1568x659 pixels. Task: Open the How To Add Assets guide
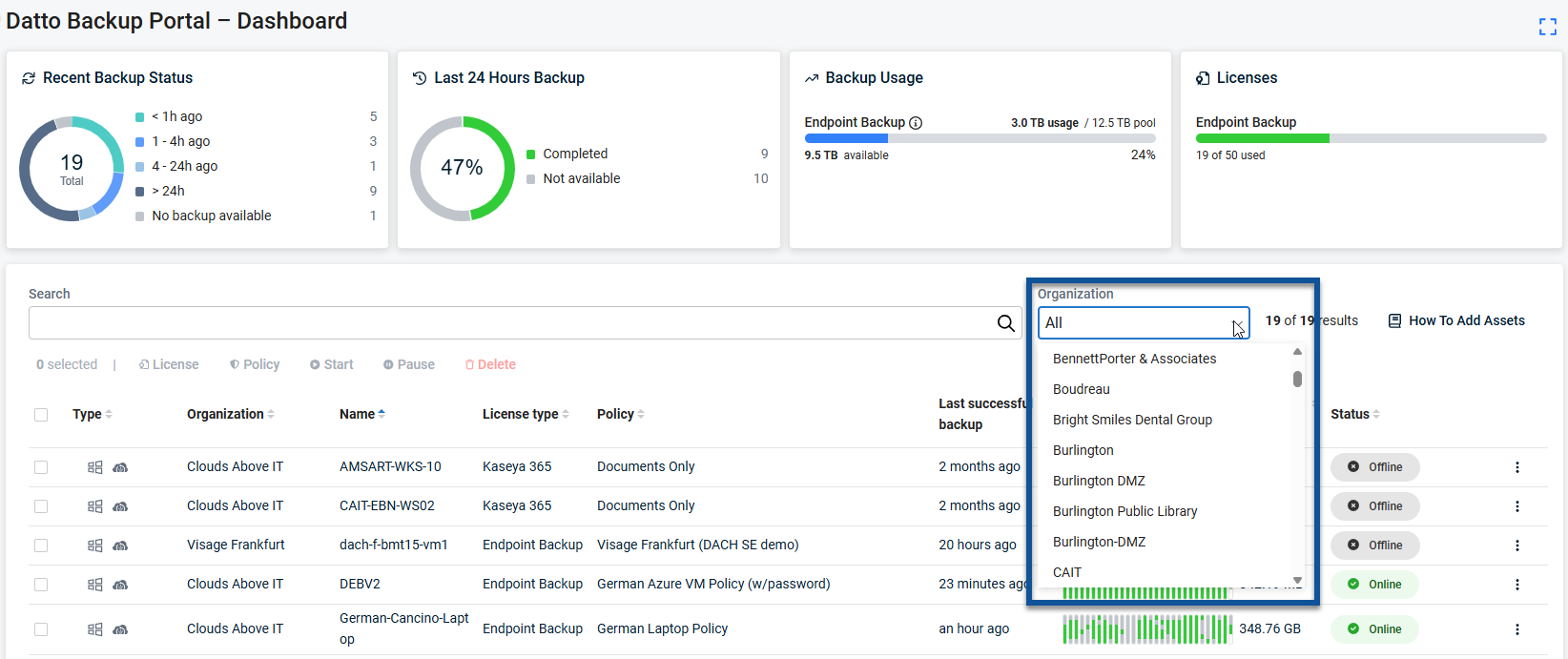pos(1456,320)
